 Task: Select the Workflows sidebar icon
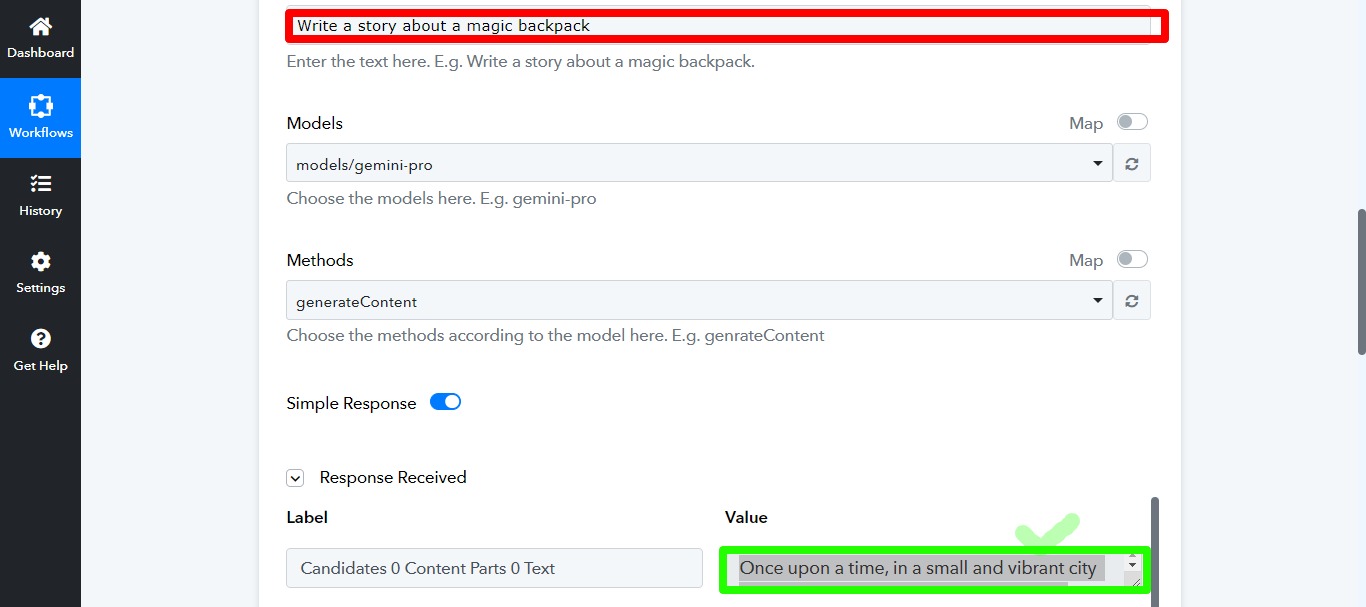click(40, 105)
